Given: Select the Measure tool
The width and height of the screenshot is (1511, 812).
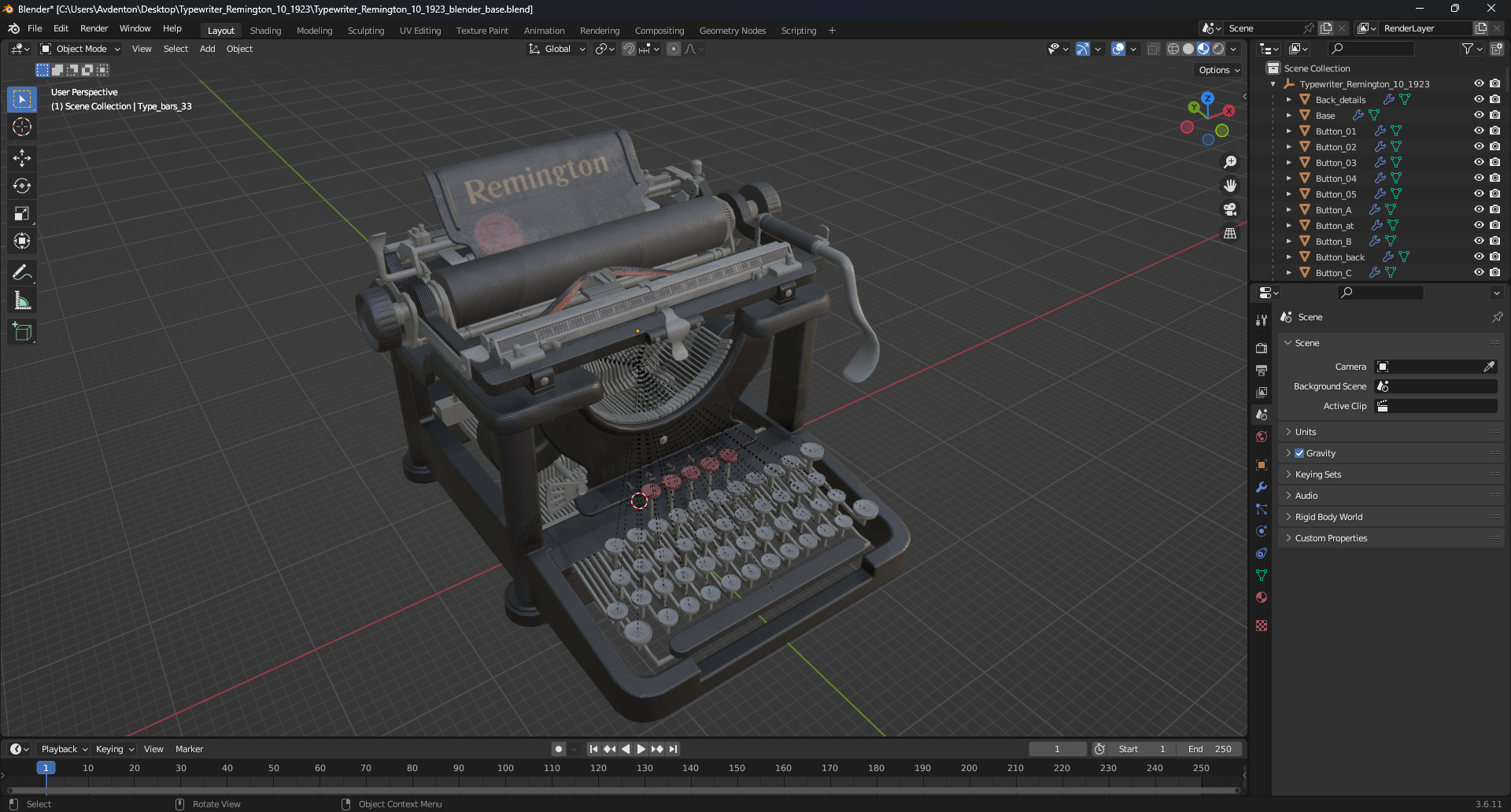Looking at the screenshot, I should 22,301.
